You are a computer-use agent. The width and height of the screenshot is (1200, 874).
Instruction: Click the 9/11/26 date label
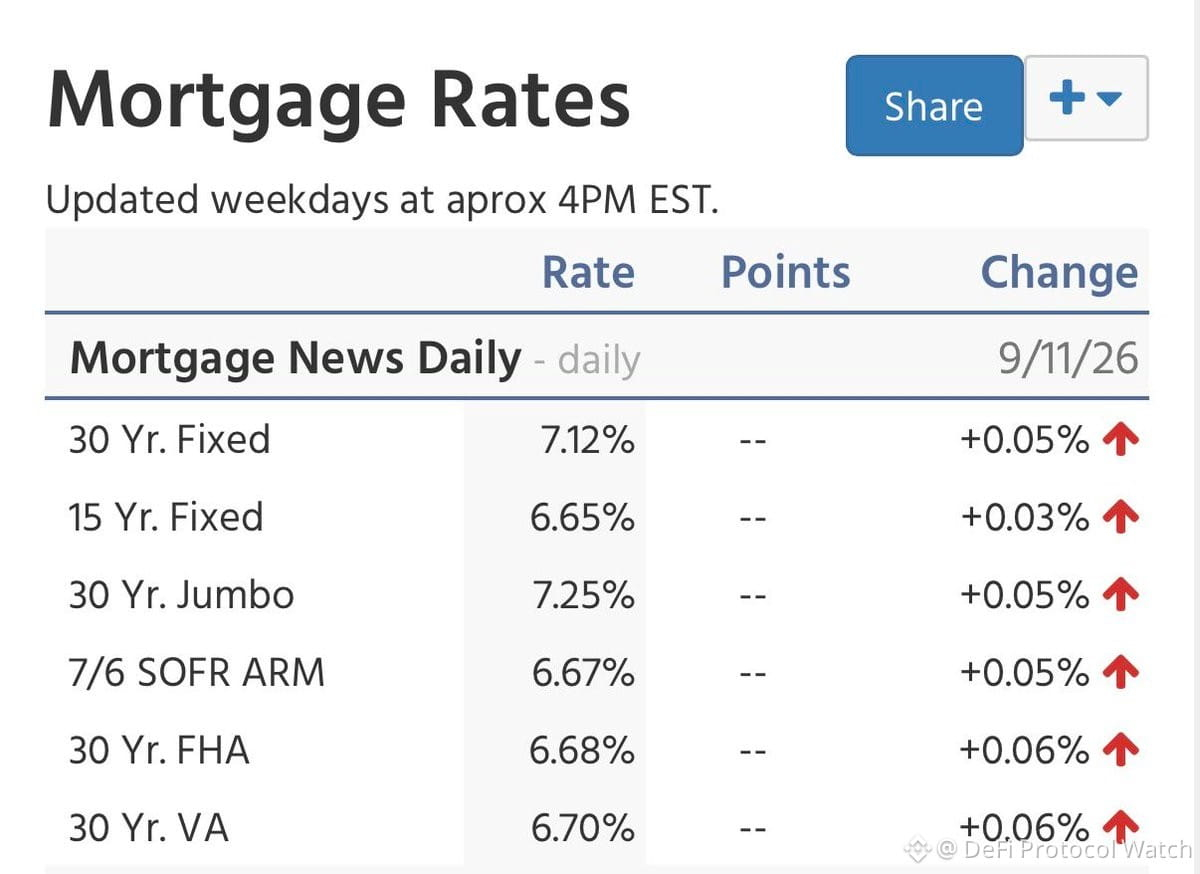(1068, 358)
